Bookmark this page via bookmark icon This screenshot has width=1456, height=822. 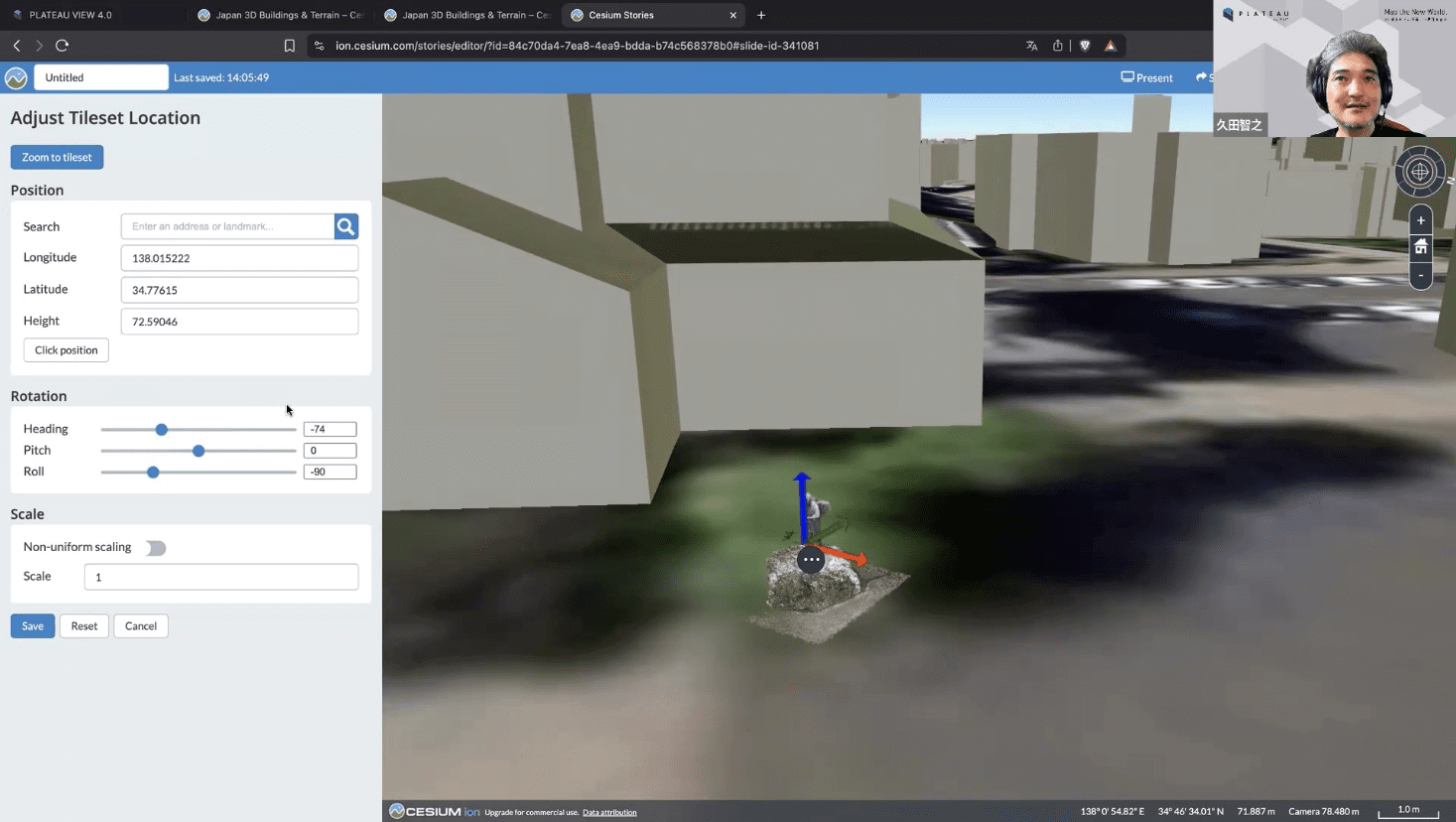click(289, 46)
